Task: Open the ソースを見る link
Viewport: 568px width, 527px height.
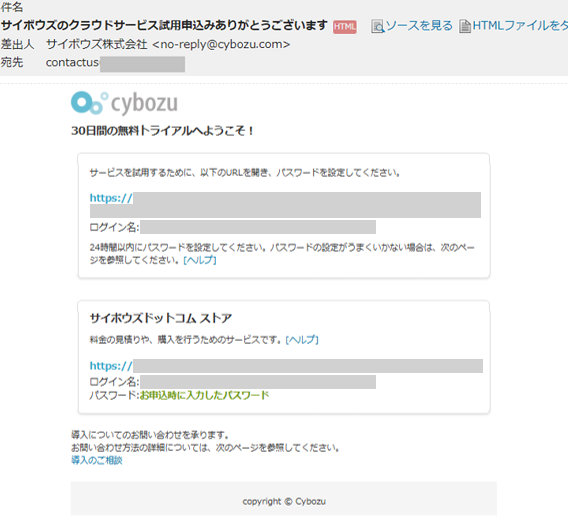Action: click(419, 26)
